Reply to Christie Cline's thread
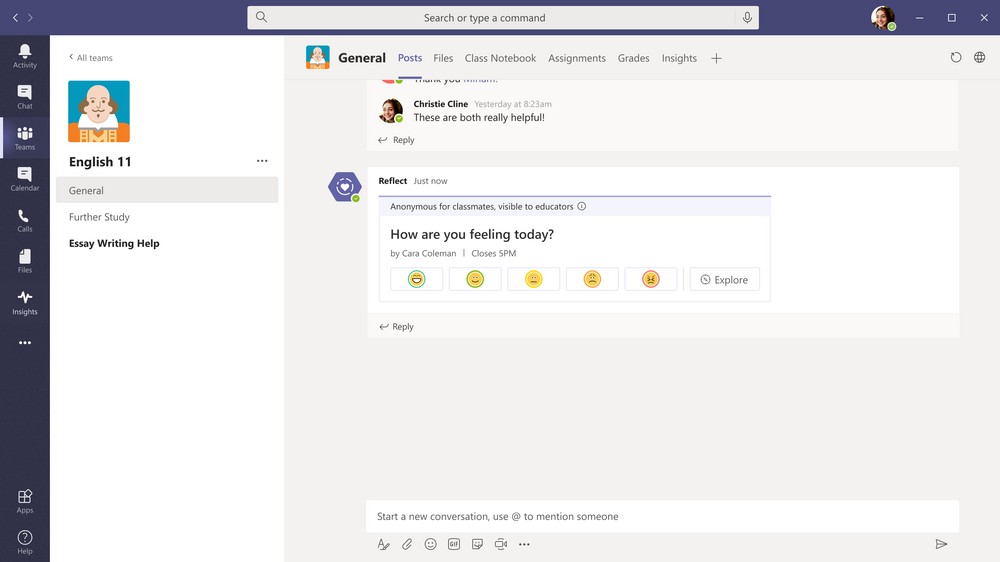The image size is (1000, 562). [396, 140]
